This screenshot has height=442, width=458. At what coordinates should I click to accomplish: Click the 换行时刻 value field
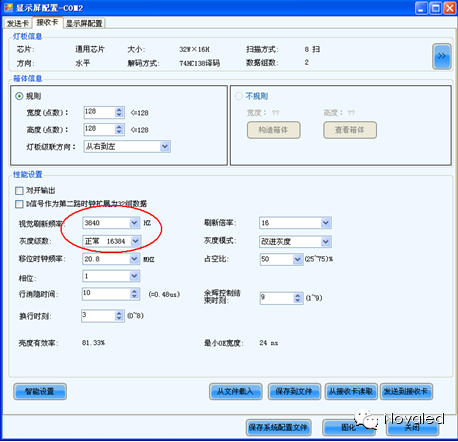tap(98, 316)
